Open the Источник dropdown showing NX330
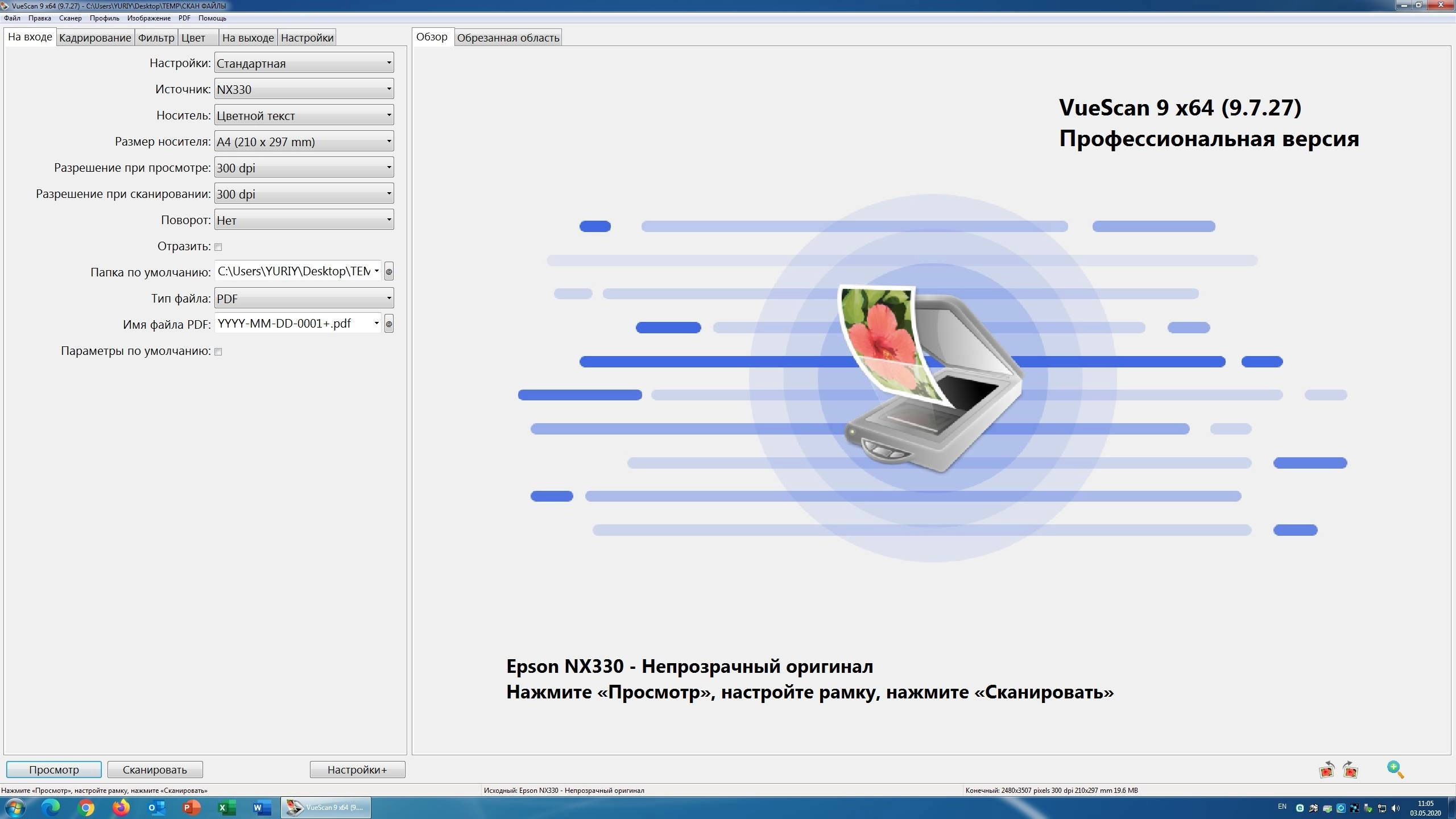Viewport: 1456px width, 819px height. click(x=304, y=89)
